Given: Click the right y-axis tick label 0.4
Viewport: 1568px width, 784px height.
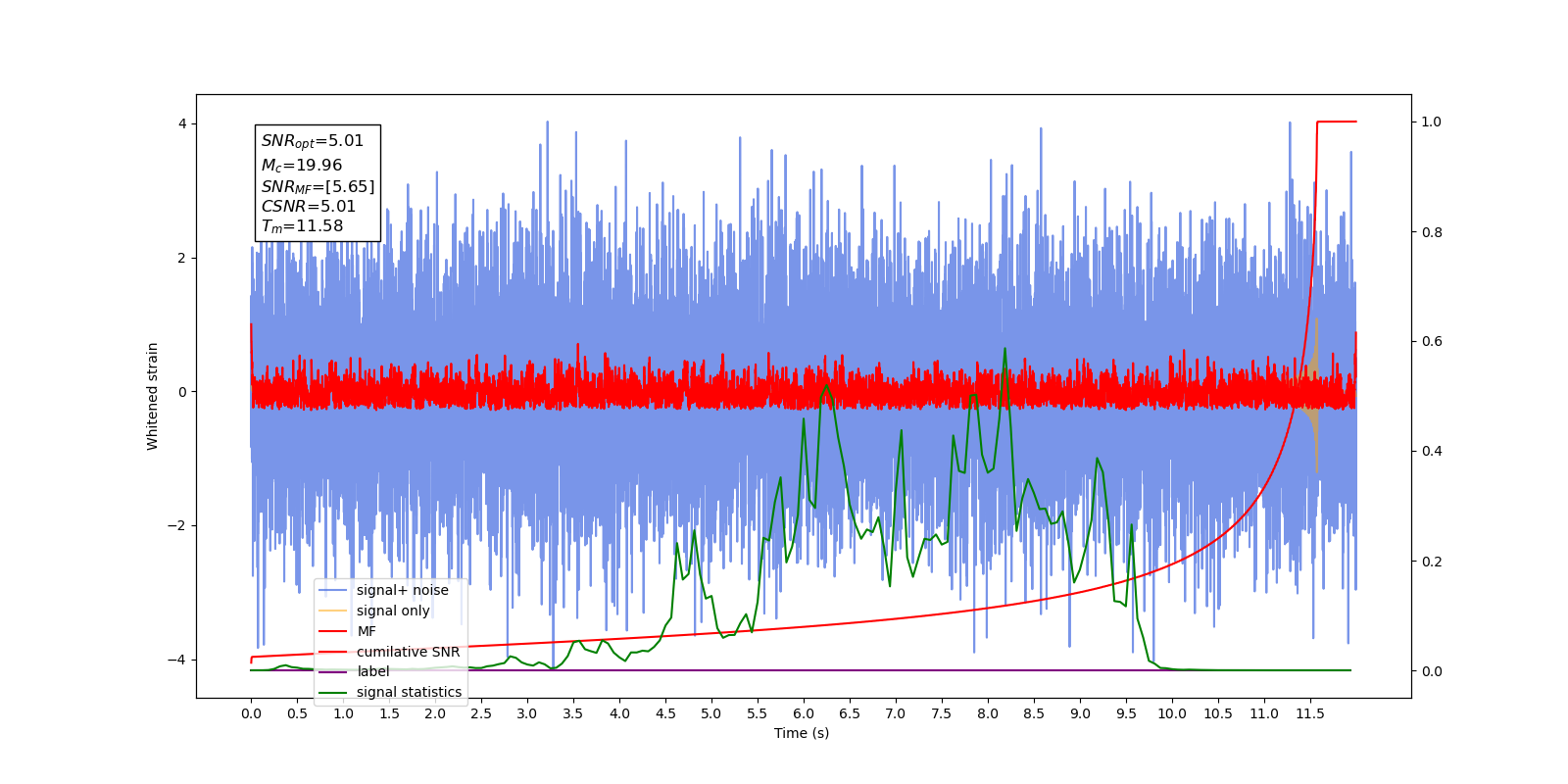Looking at the screenshot, I should coord(1432,452).
